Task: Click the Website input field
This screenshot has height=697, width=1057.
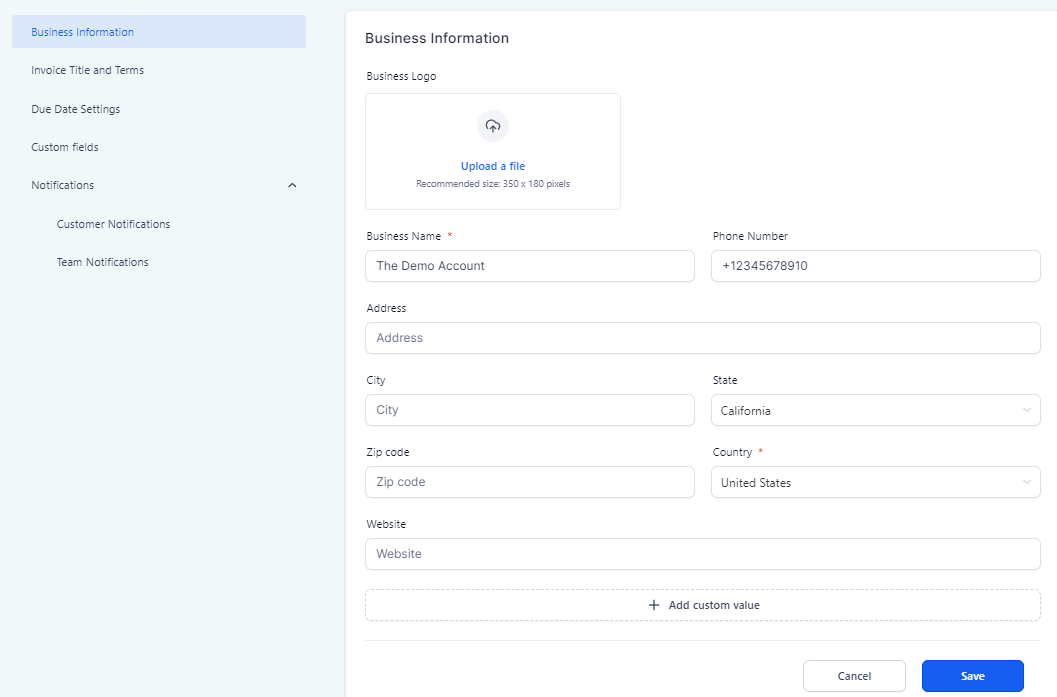Action: 702,554
